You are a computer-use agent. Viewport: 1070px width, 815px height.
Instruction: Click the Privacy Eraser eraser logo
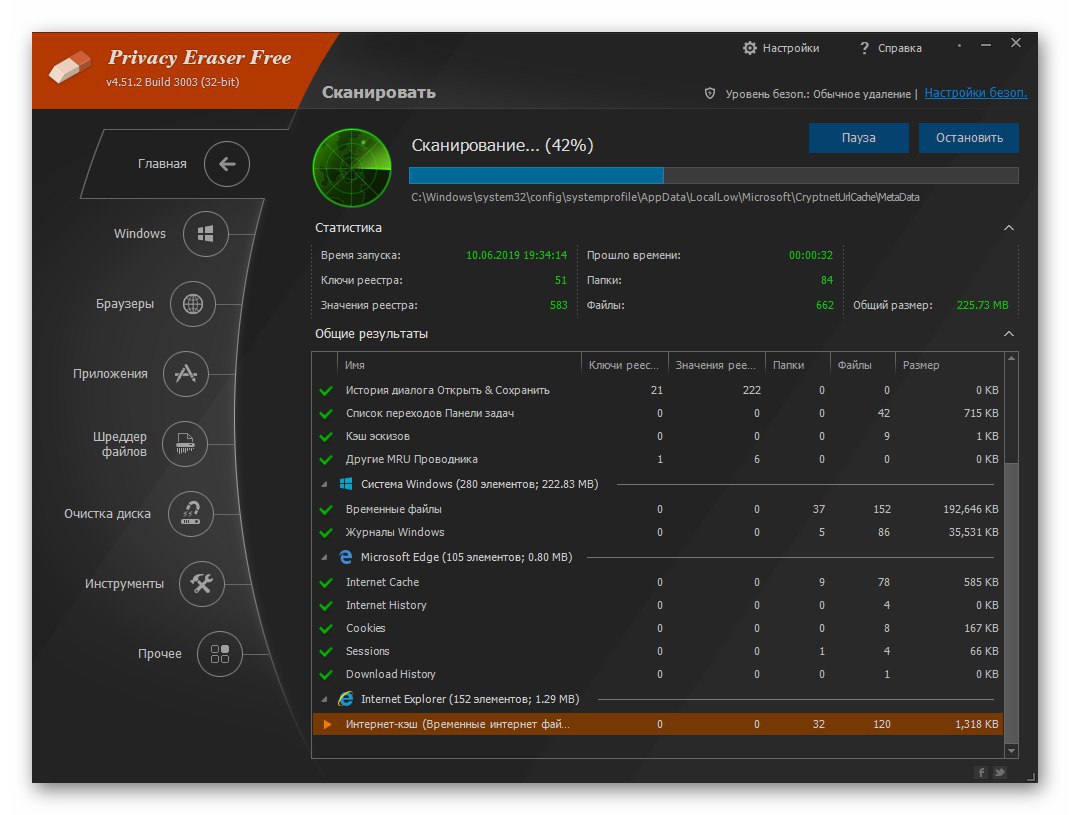70,67
